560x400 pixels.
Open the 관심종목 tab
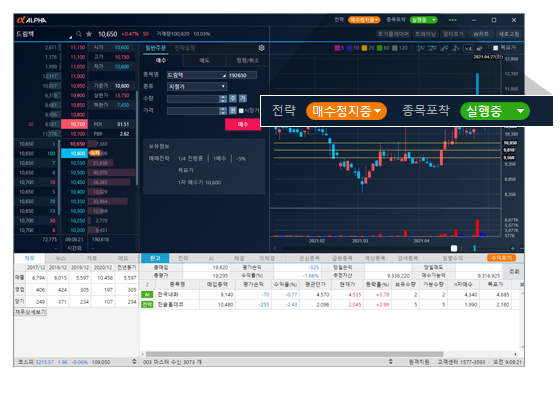309,258
